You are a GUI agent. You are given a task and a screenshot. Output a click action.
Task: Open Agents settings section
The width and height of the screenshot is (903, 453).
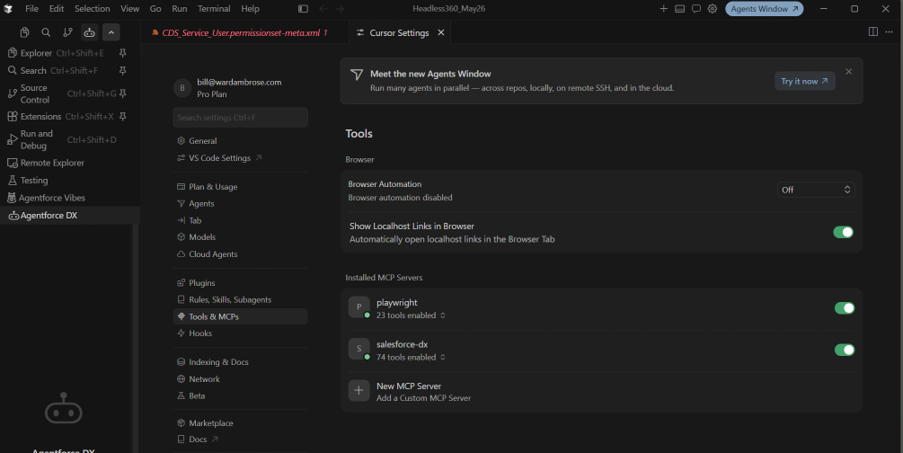point(201,203)
